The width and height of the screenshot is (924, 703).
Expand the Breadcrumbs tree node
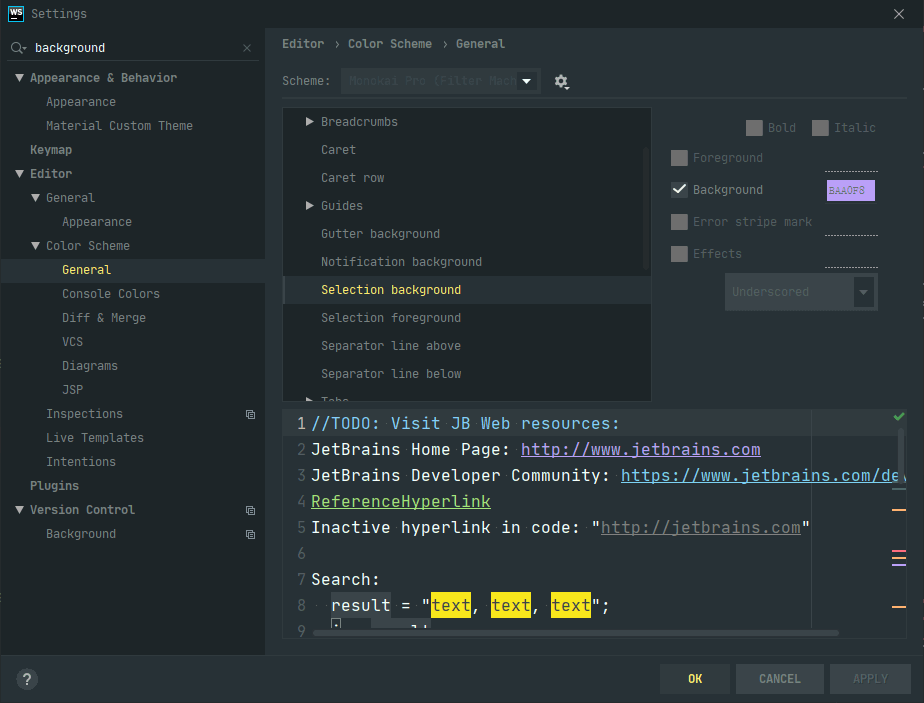tap(310, 122)
